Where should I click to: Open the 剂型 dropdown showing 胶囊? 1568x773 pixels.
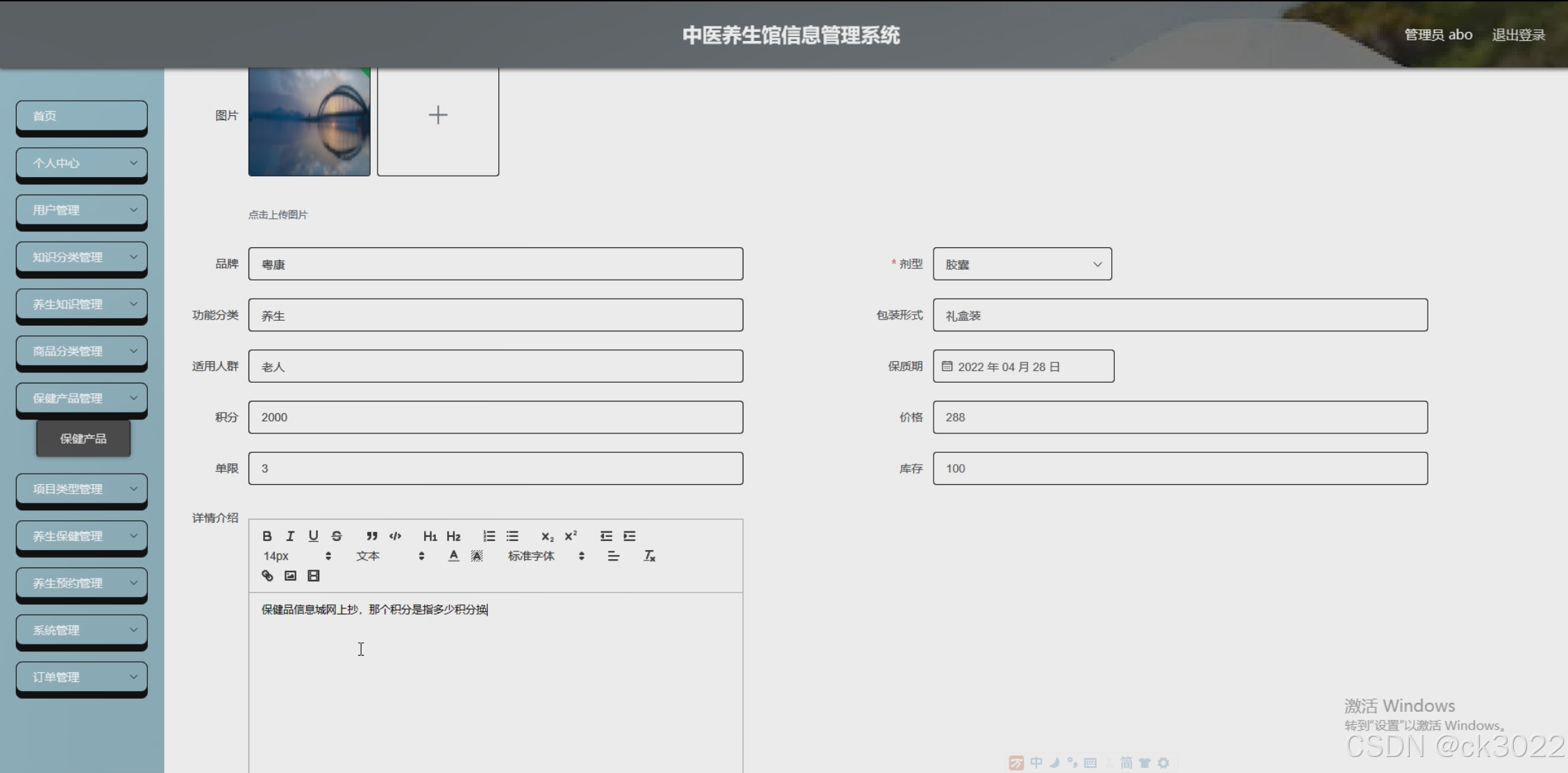tap(1022, 264)
